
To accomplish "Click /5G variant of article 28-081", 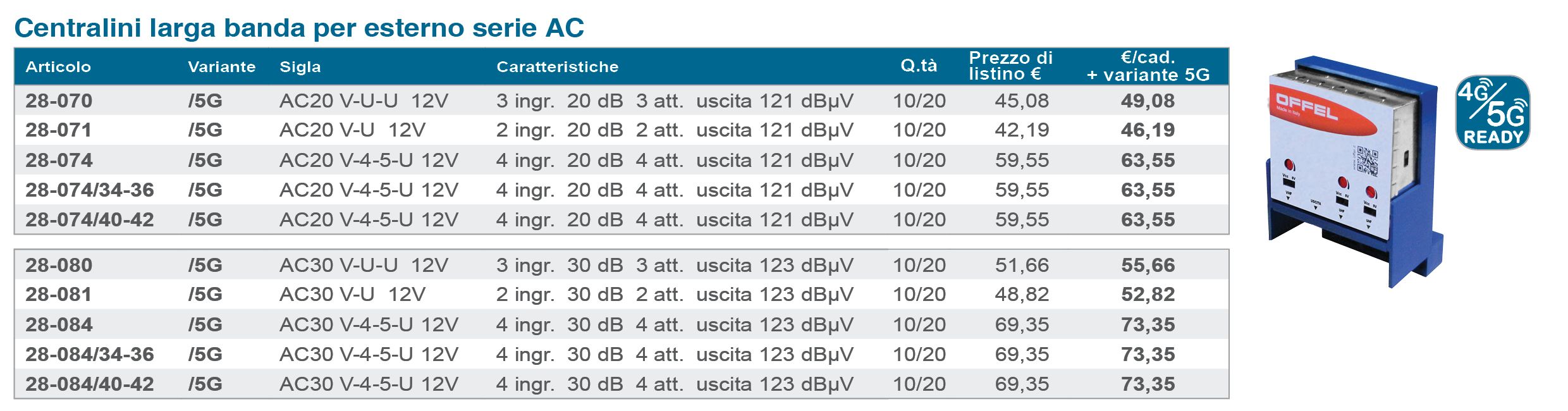I will pyautogui.click(x=205, y=295).
